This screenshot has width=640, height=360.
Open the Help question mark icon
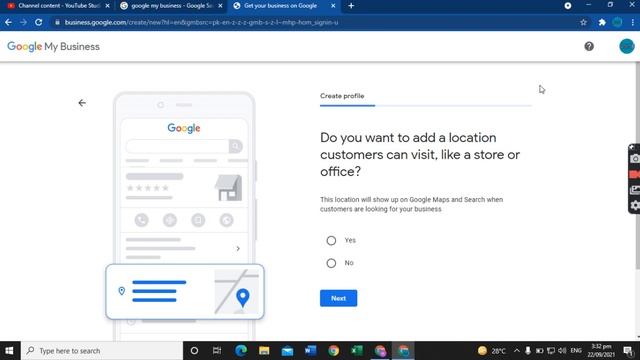tap(589, 47)
